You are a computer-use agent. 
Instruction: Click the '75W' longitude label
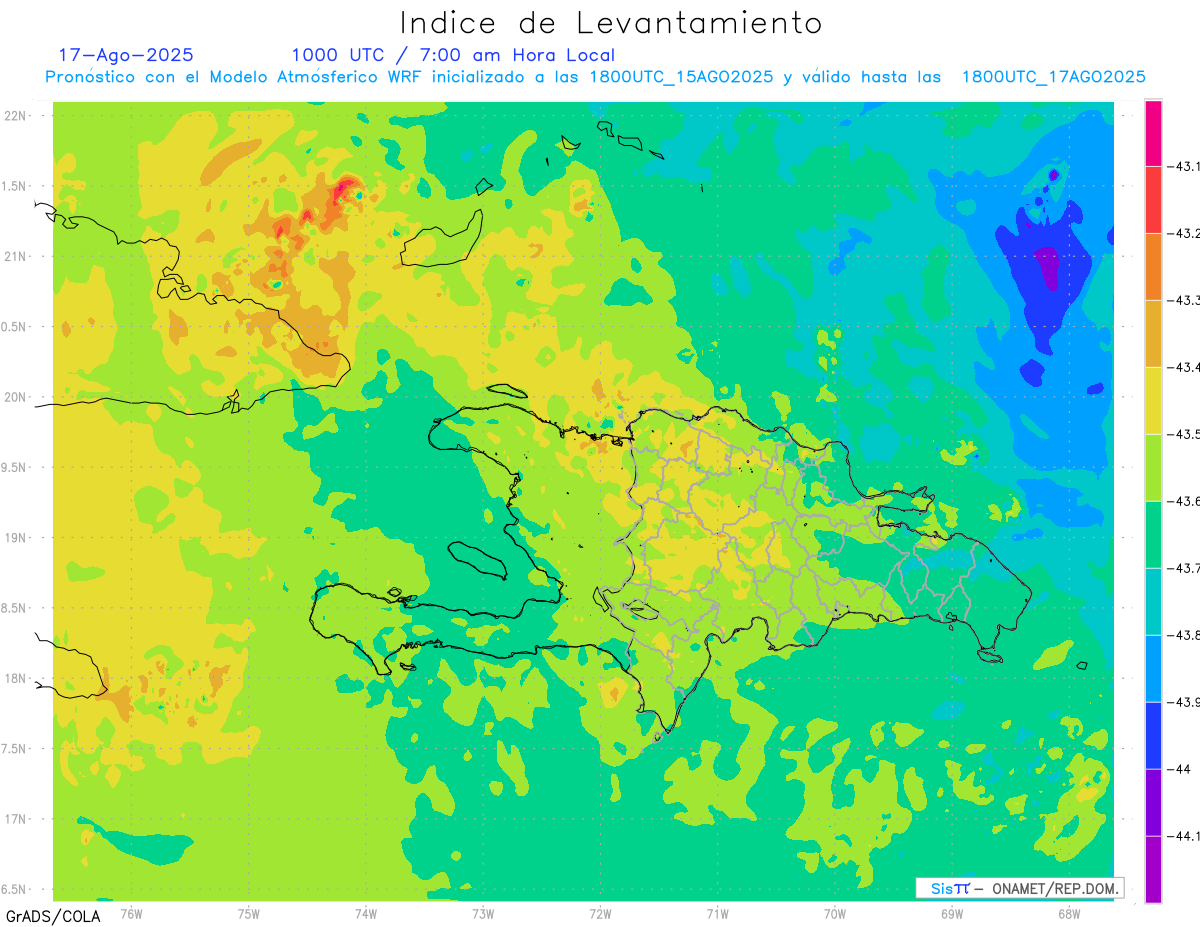pos(249,913)
